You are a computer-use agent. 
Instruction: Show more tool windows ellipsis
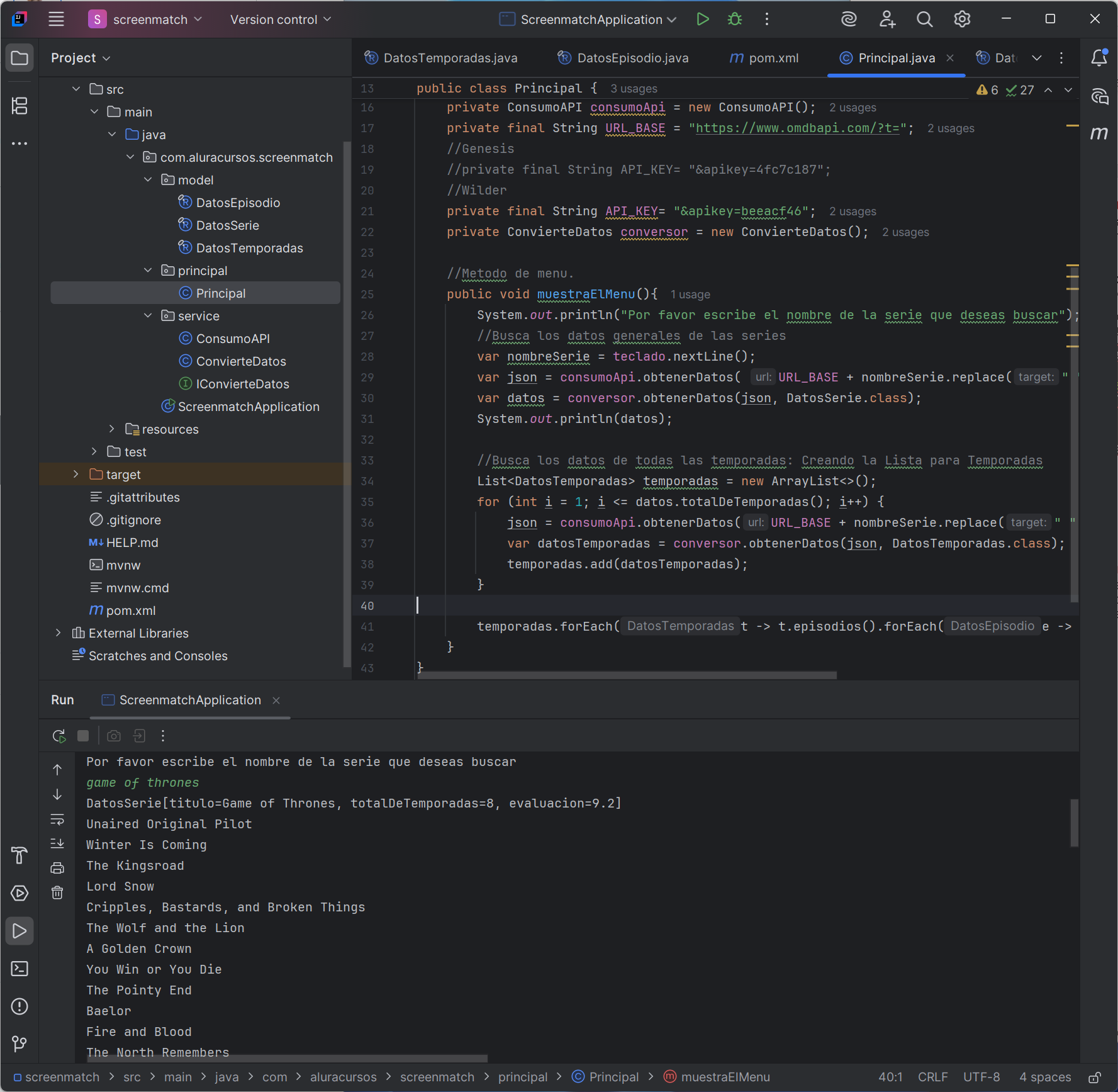[x=20, y=144]
